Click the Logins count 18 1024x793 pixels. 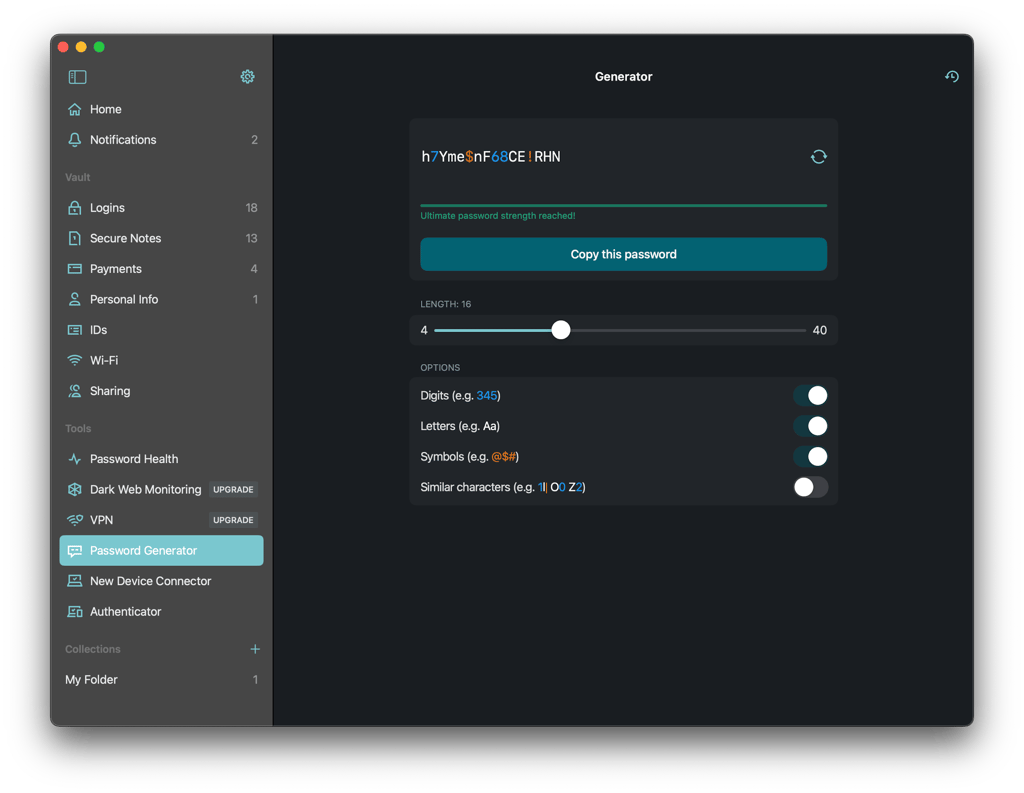click(x=251, y=208)
